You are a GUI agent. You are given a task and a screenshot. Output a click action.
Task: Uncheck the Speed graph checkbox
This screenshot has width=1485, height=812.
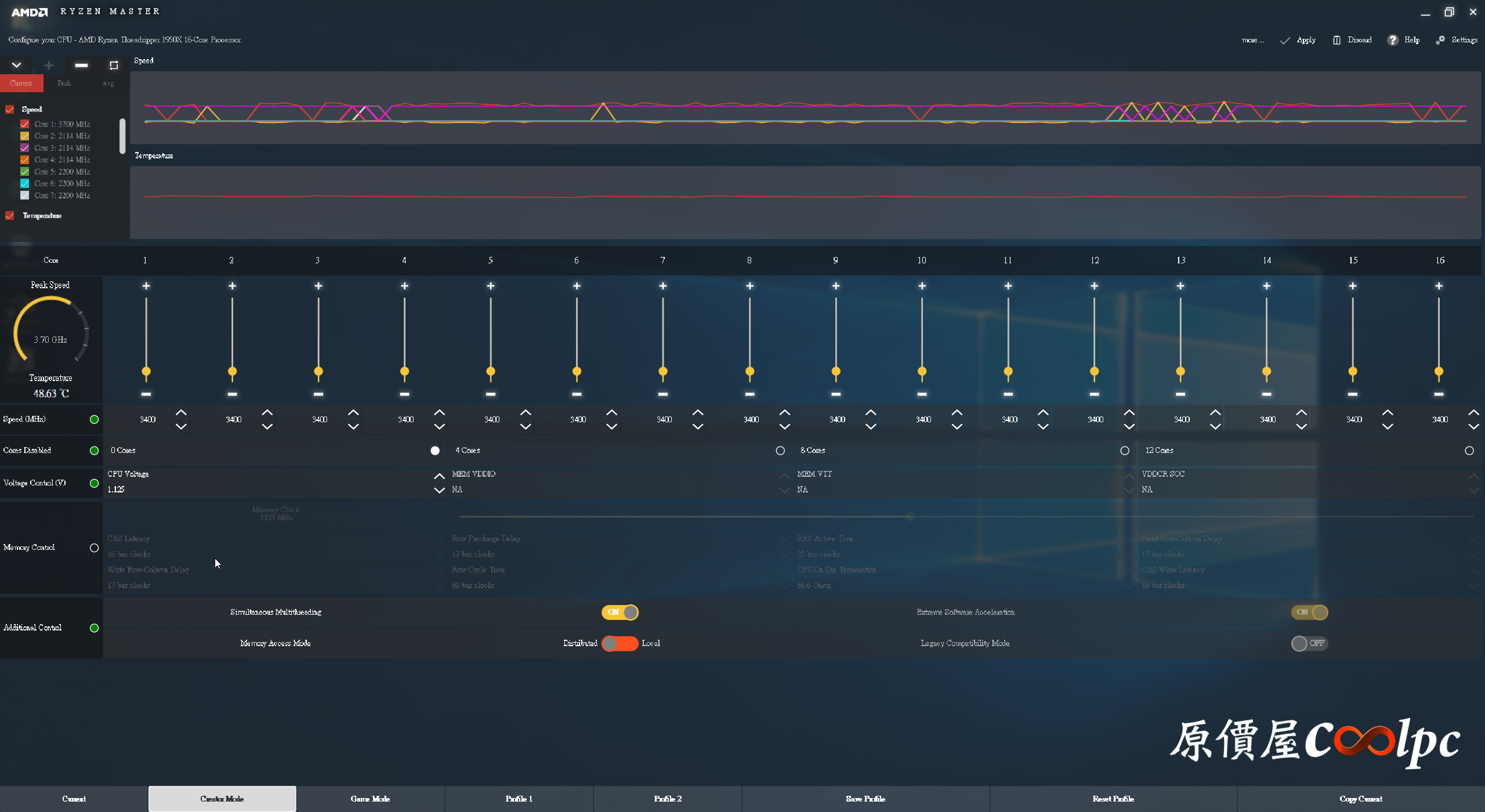click(x=10, y=109)
